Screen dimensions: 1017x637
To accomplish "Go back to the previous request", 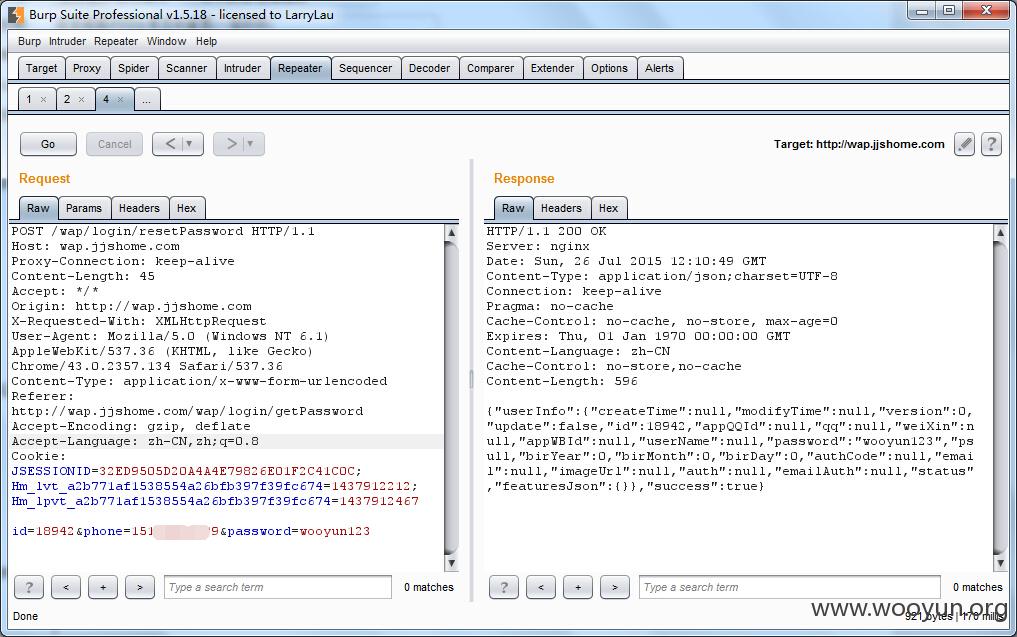I will coord(169,144).
